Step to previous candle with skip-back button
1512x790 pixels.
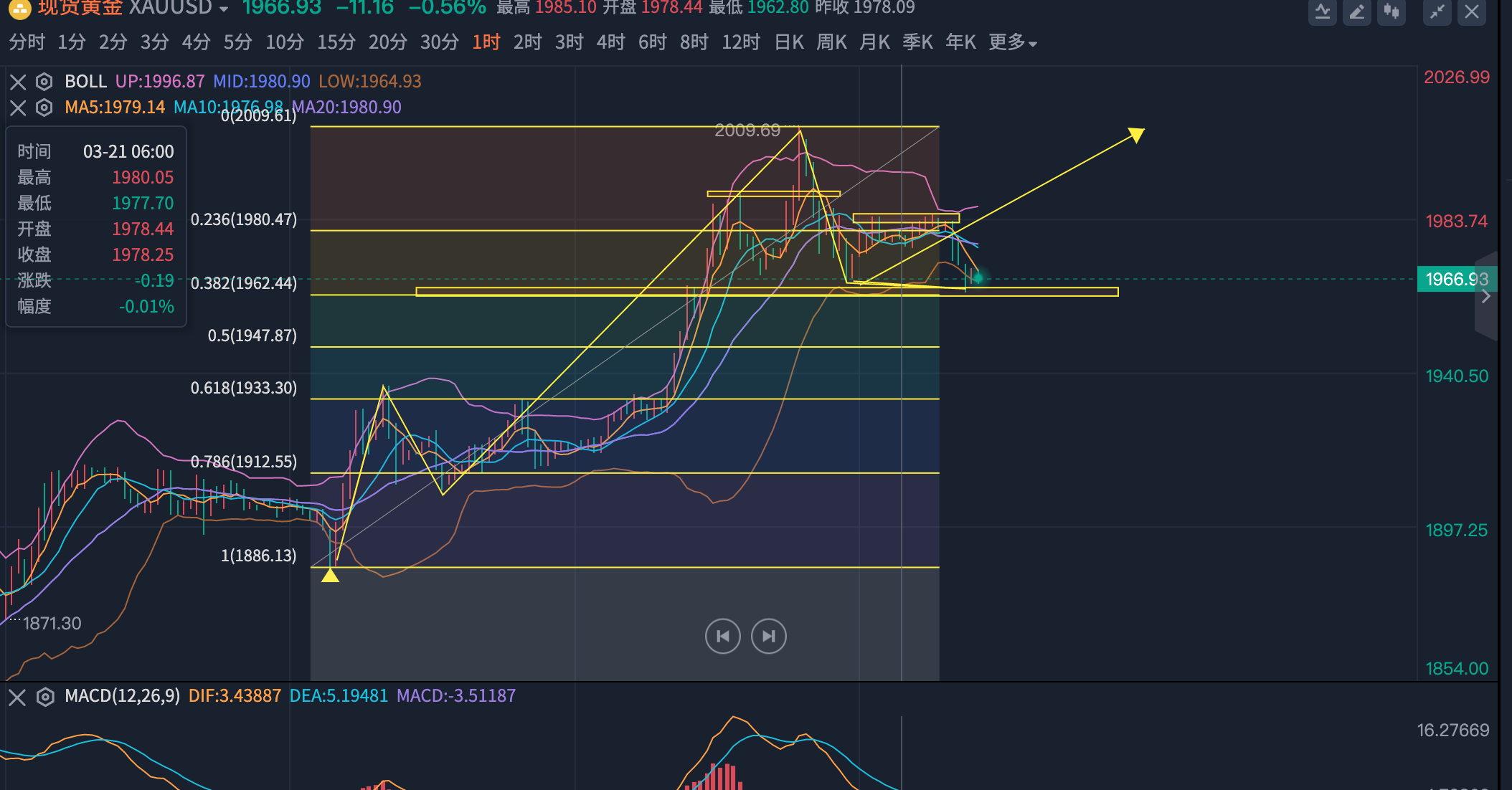(722, 637)
